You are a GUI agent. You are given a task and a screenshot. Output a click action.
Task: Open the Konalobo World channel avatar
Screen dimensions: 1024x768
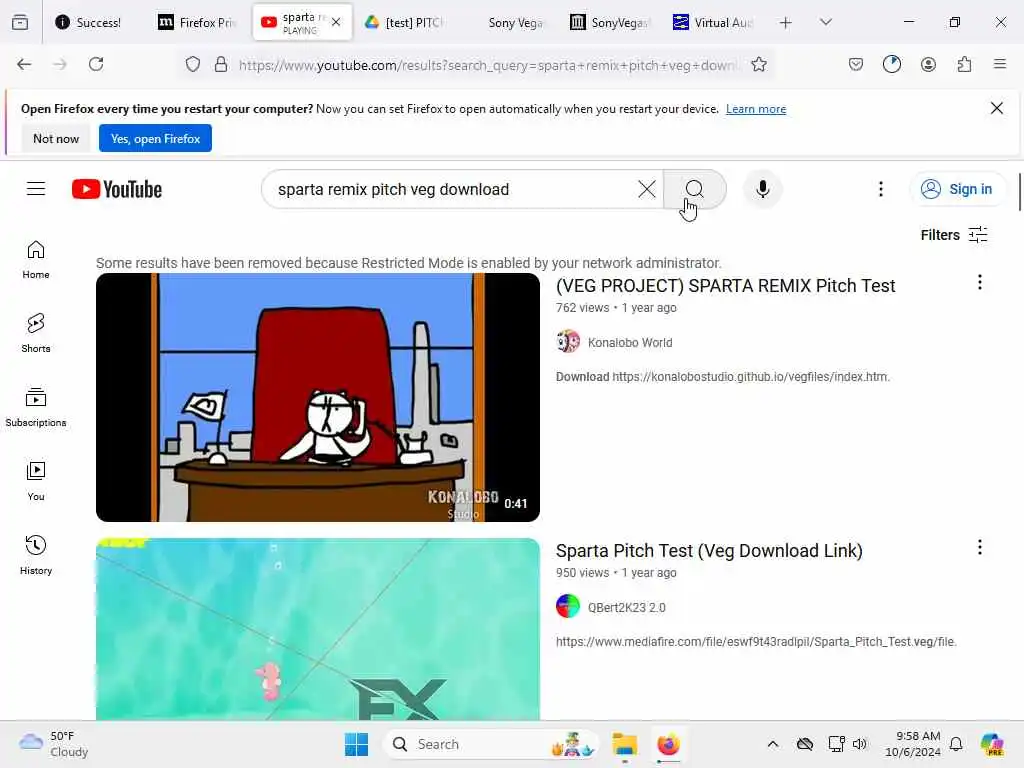click(x=568, y=342)
